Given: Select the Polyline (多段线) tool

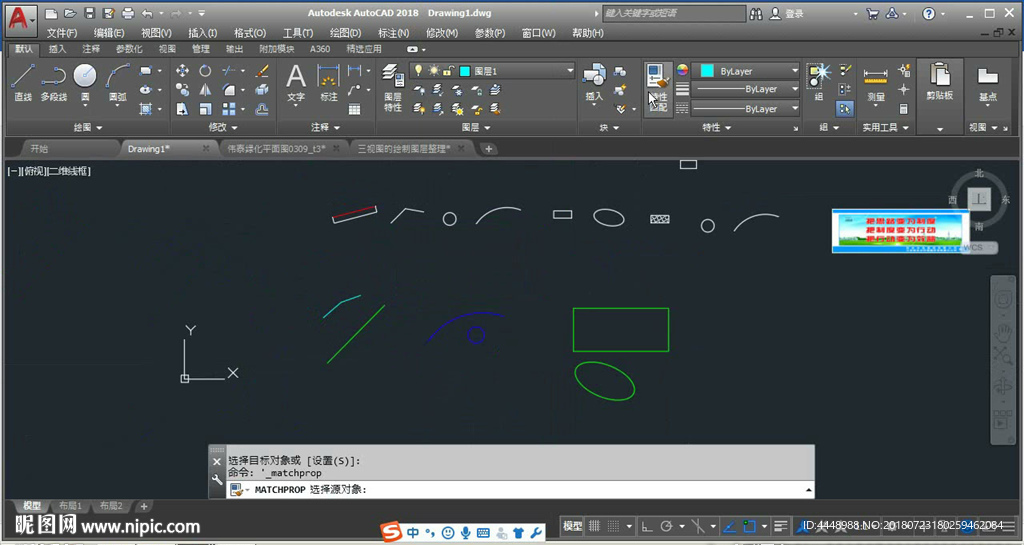Looking at the screenshot, I should coord(54,82).
